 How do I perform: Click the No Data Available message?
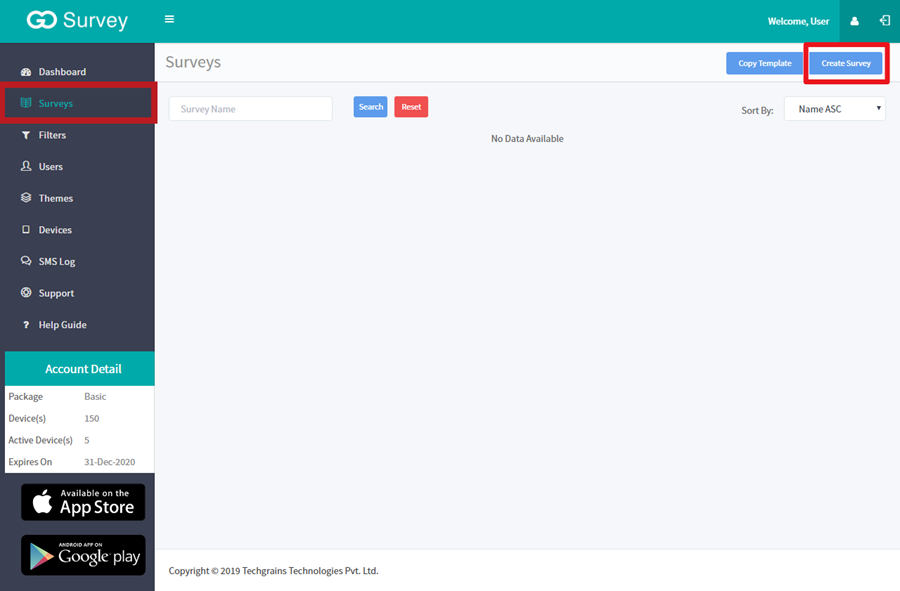tap(527, 138)
